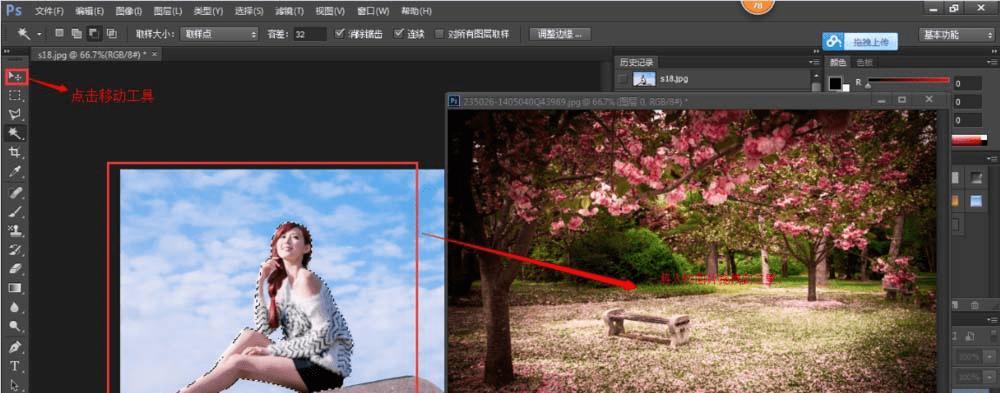This screenshot has width=1000, height=393.
Task: Toggle the 连续 contiguous checkbox
Action: pyautogui.click(x=399, y=33)
